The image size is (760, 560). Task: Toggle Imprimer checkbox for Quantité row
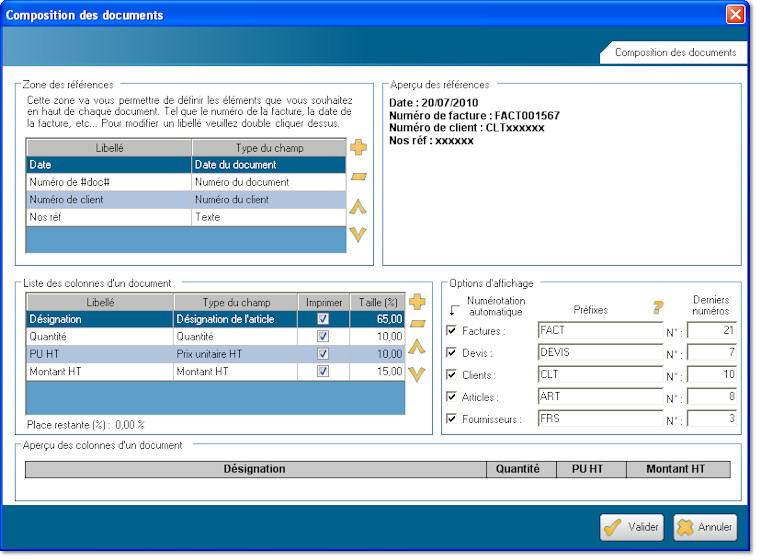(x=323, y=336)
